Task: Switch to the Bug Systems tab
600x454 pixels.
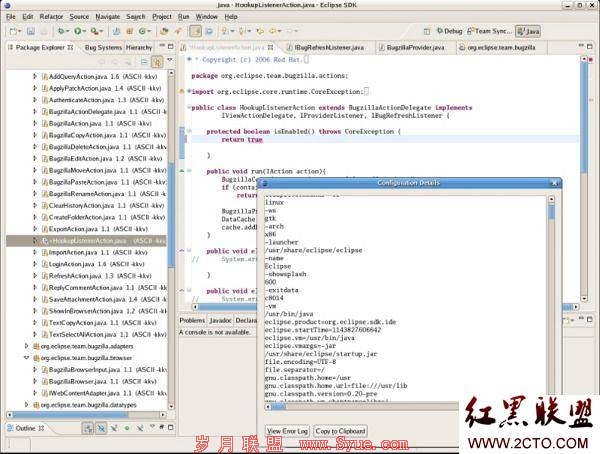Action: click(103, 47)
